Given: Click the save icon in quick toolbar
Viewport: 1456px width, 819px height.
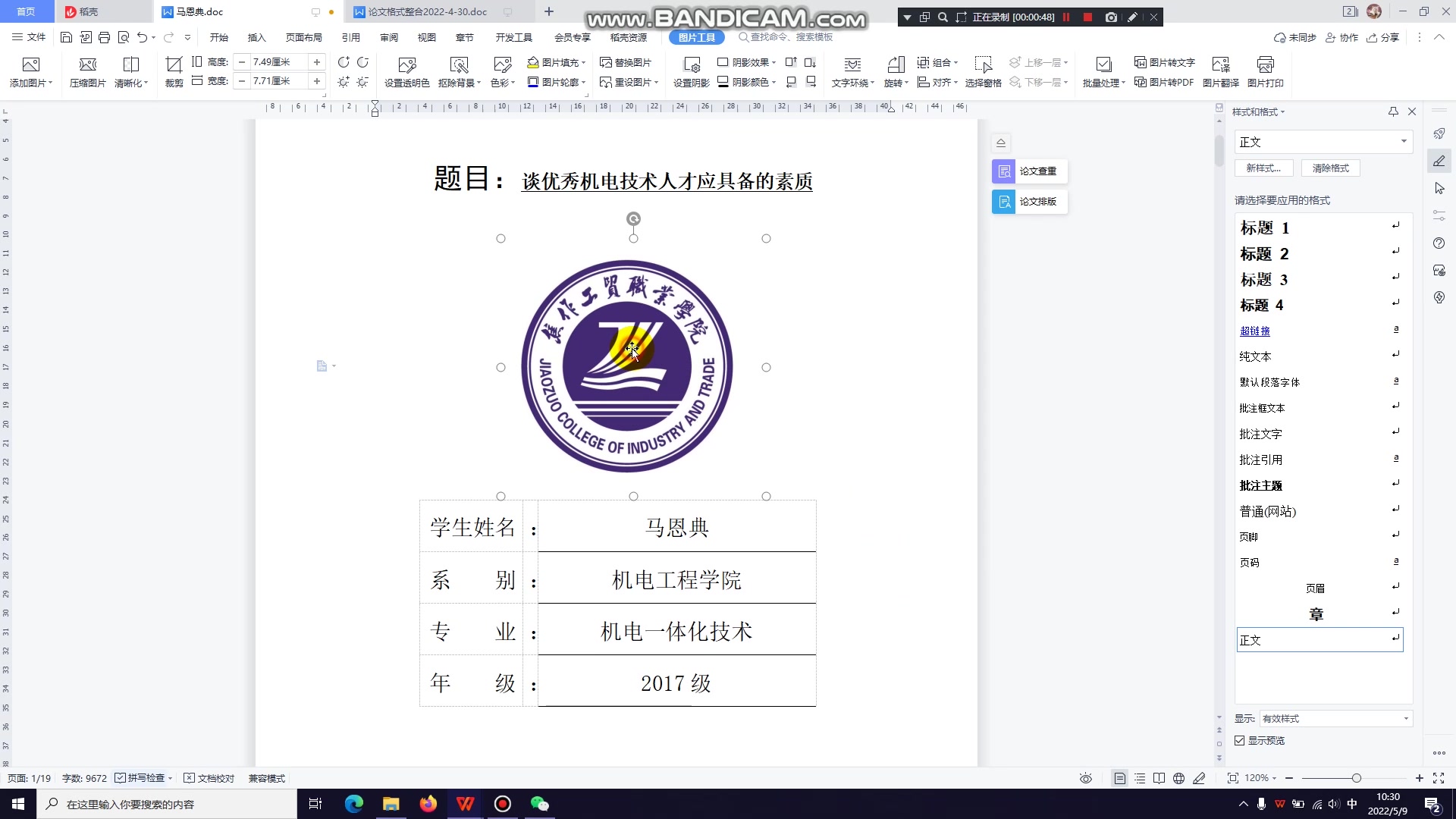Looking at the screenshot, I should tap(66, 37).
